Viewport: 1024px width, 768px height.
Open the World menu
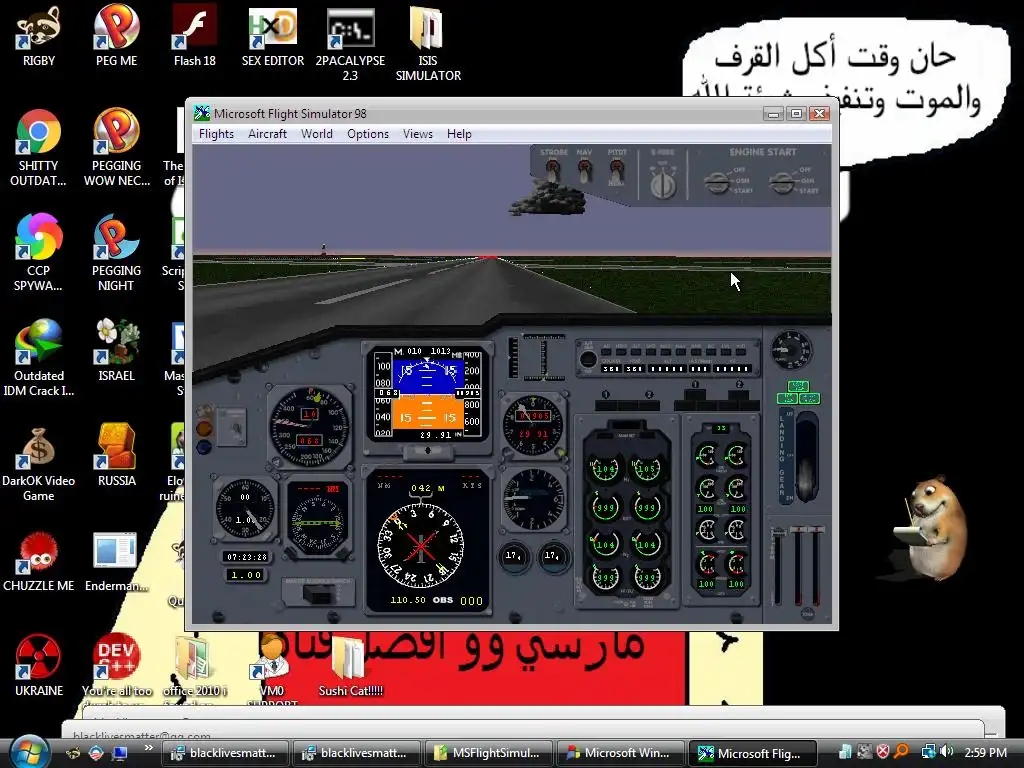317,134
